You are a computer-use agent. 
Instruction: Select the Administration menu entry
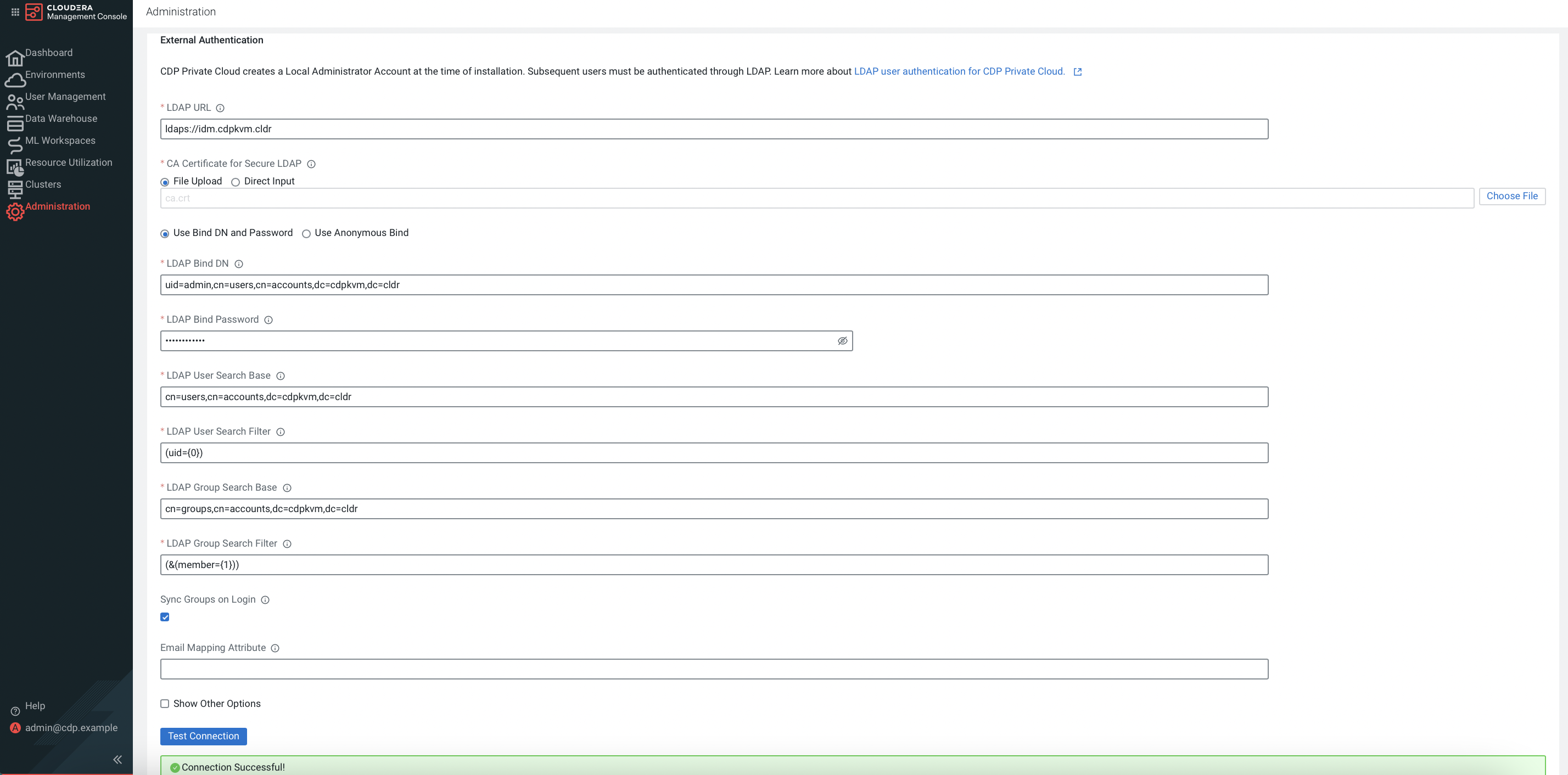tap(58, 206)
